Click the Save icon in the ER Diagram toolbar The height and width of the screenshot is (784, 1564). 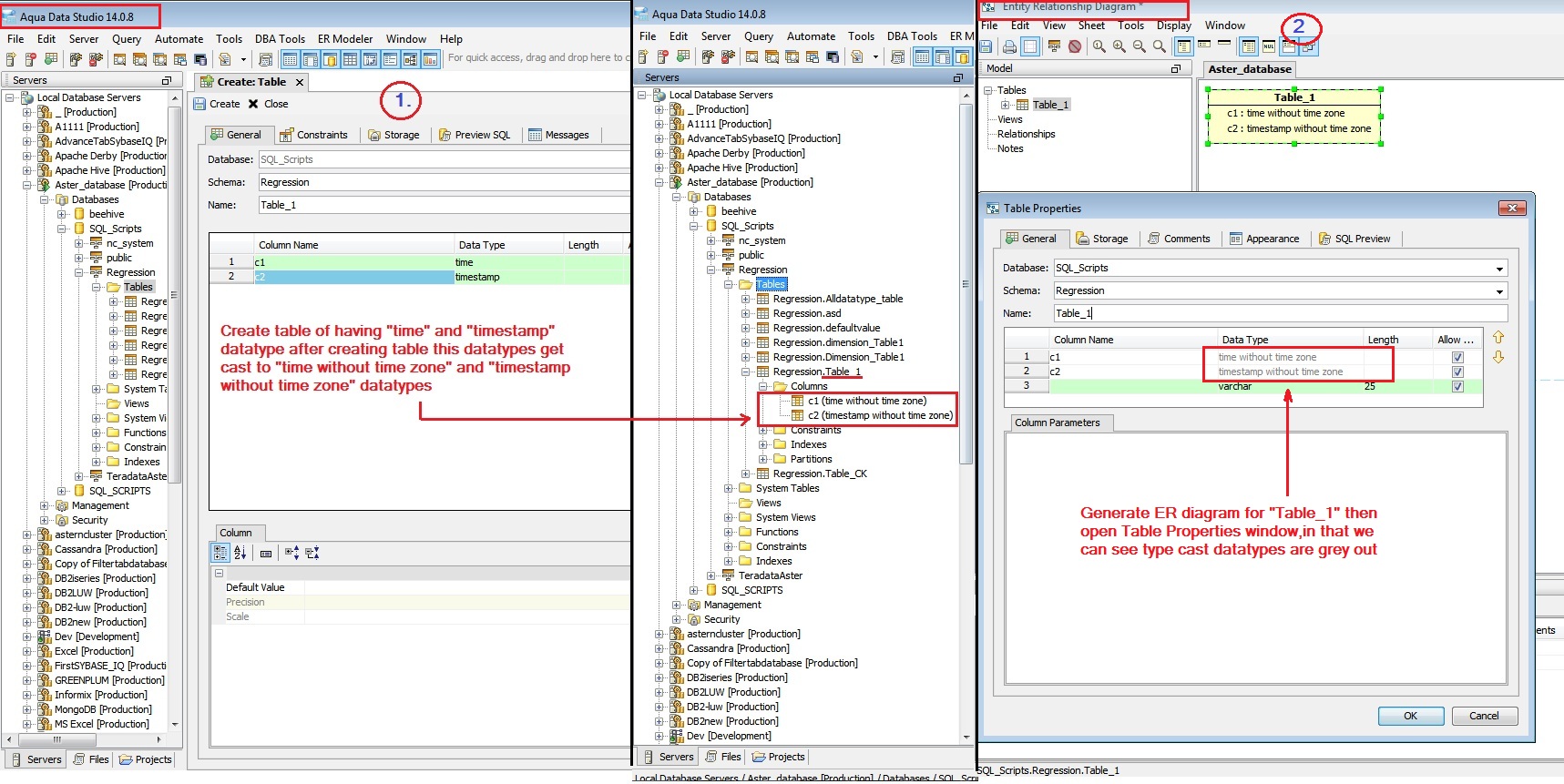click(986, 46)
